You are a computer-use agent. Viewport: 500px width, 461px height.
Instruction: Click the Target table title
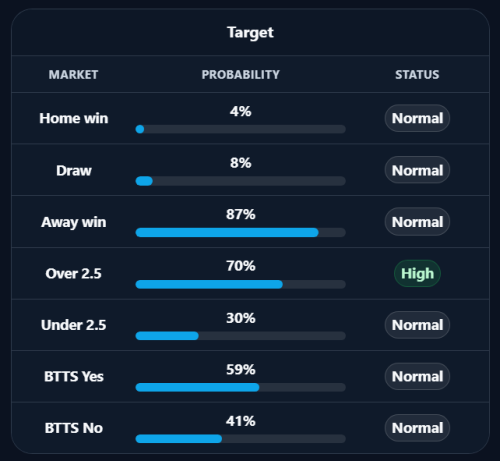[x=250, y=33]
